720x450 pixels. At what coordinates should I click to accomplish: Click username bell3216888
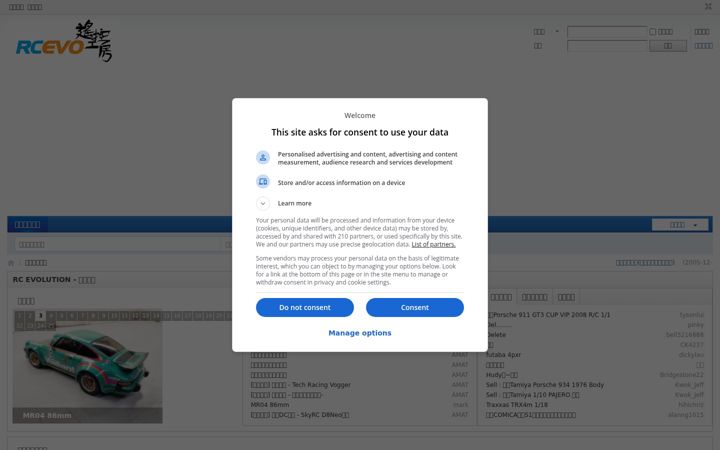coord(685,335)
